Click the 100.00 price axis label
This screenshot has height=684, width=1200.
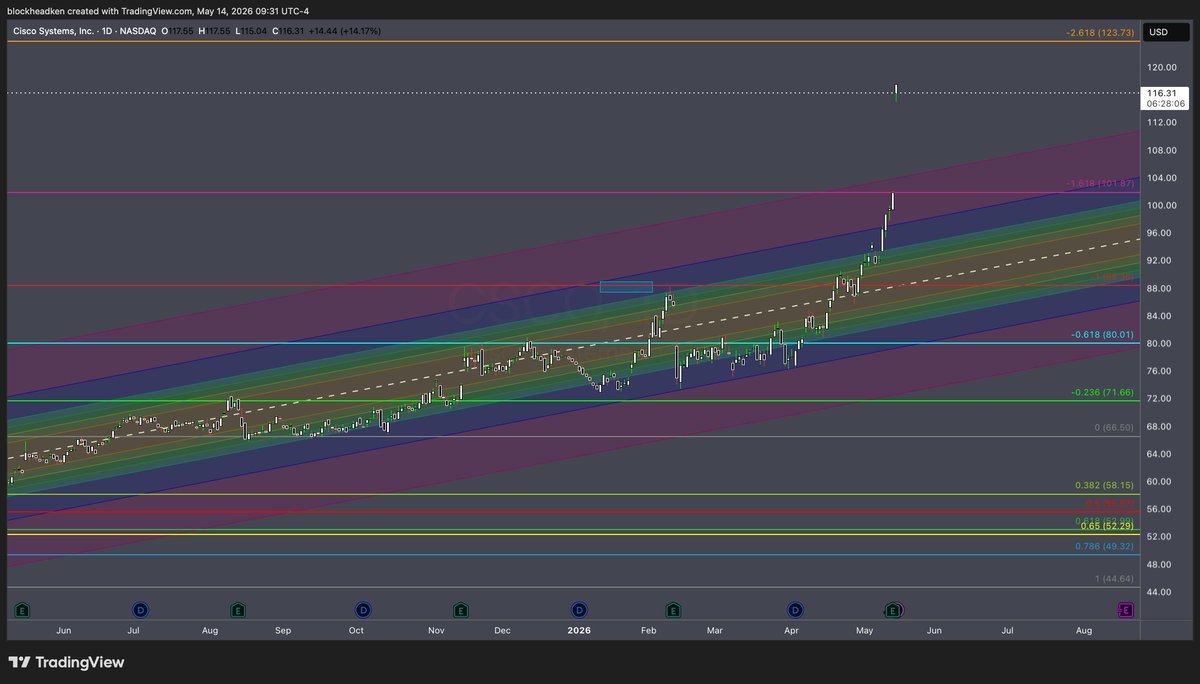click(x=1162, y=206)
